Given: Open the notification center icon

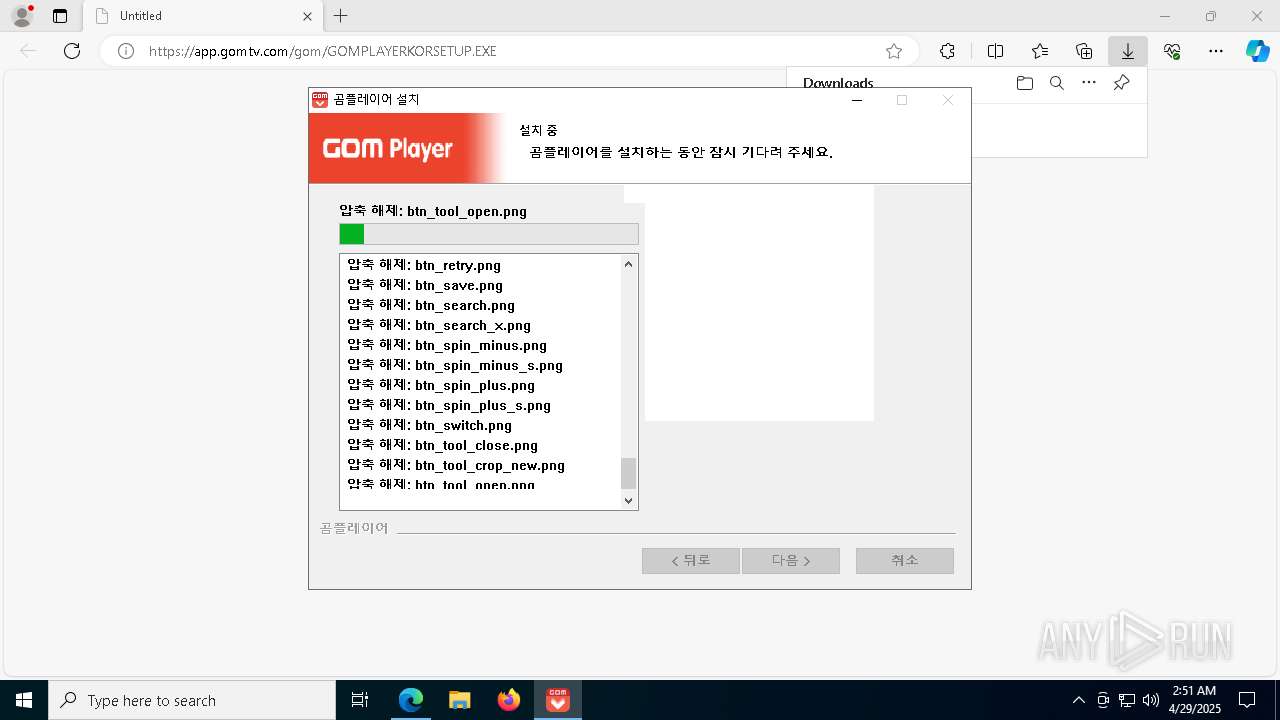Looking at the screenshot, I should (x=1247, y=700).
